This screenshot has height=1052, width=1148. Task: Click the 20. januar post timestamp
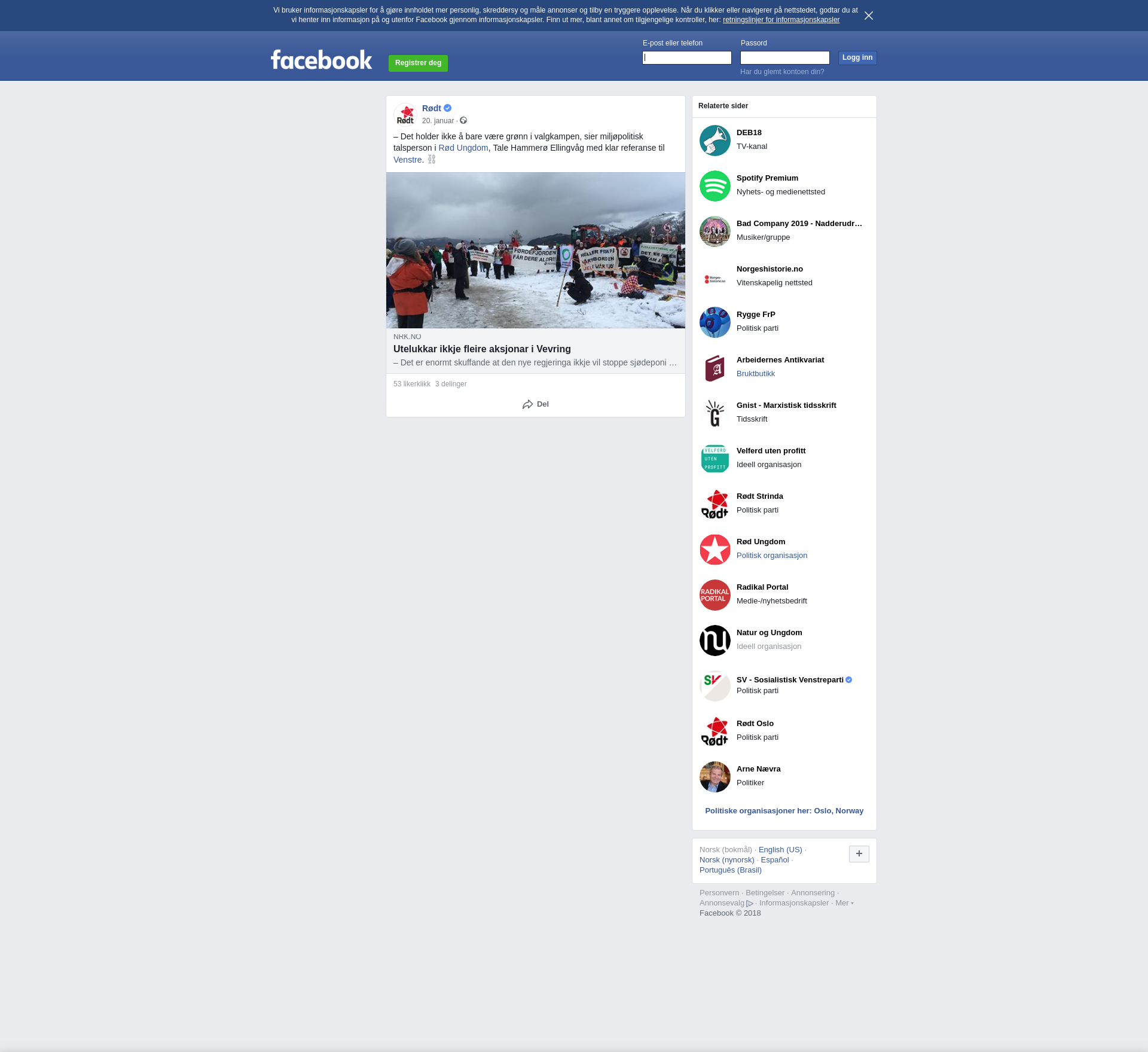(x=438, y=121)
